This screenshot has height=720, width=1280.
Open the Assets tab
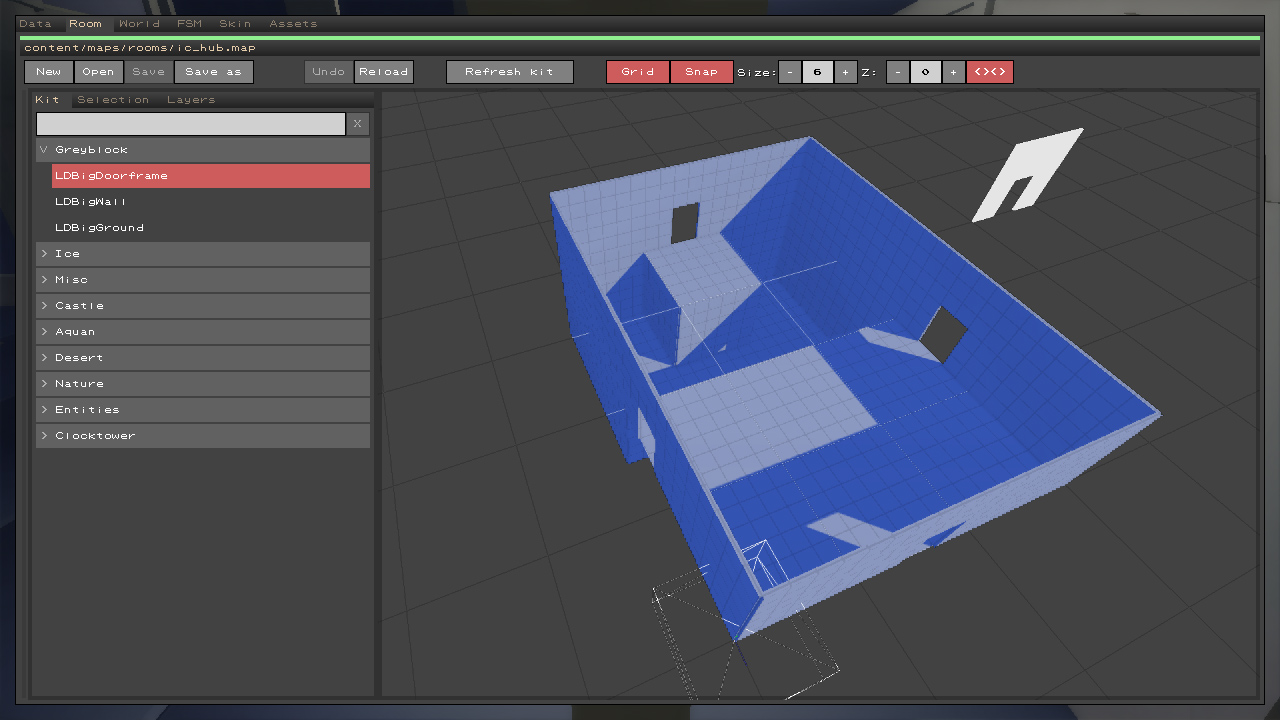click(293, 24)
